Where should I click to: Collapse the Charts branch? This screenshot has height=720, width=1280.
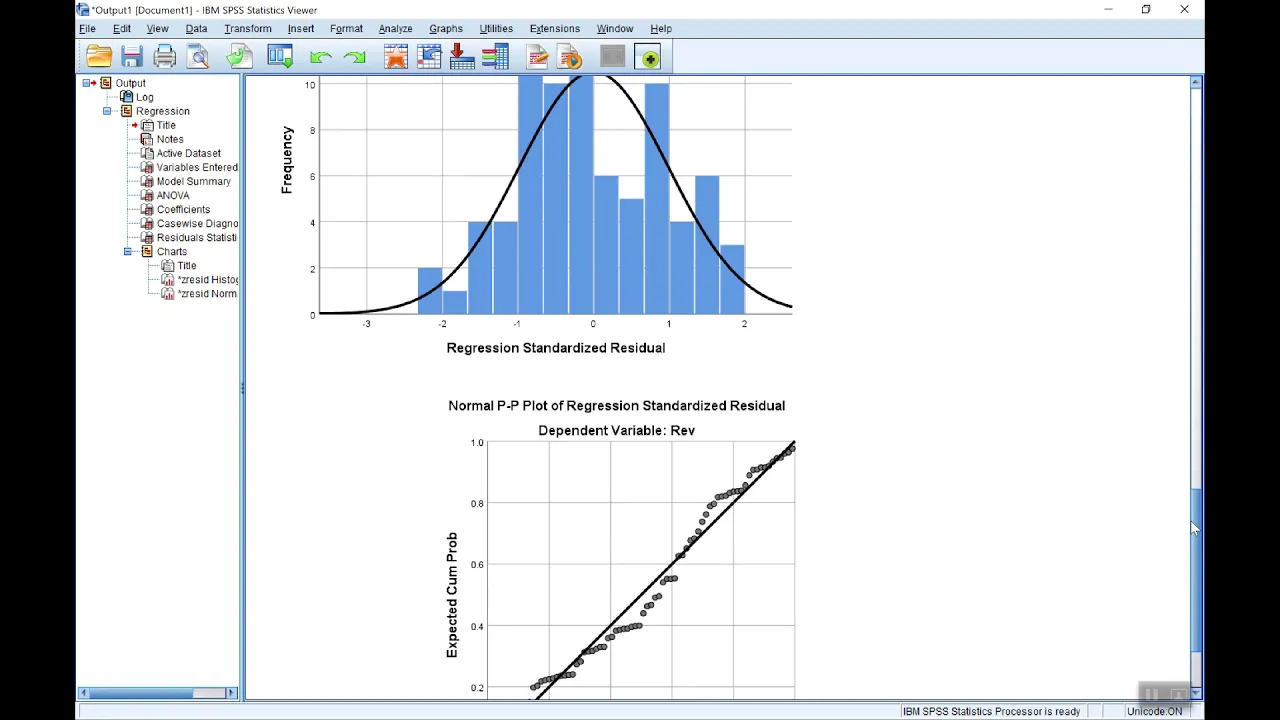pos(128,251)
